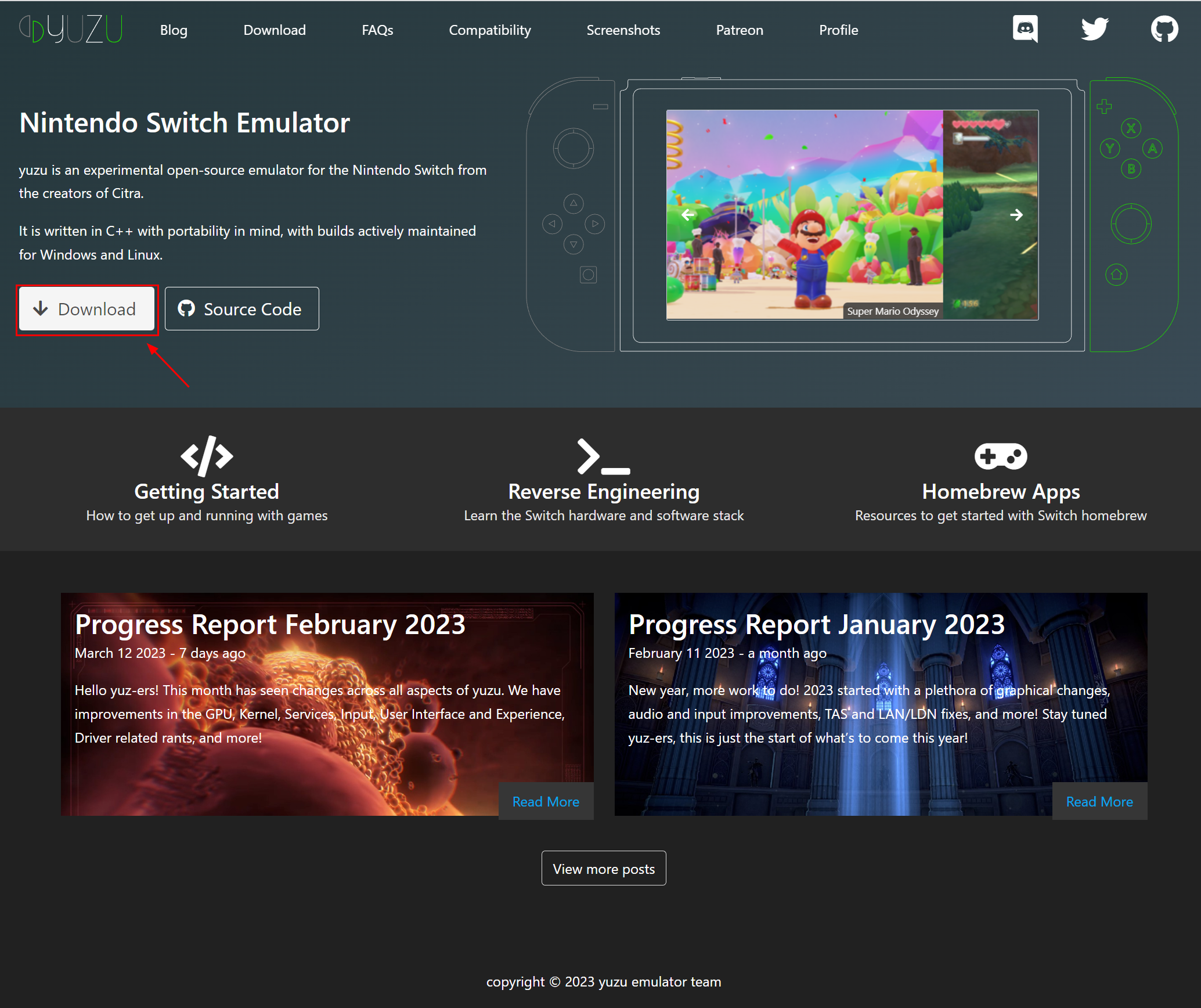Image resolution: width=1201 pixels, height=1008 pixels.
Task: Click 'Learn the Switch hardware and software stack'
Action: coord(604,516)
